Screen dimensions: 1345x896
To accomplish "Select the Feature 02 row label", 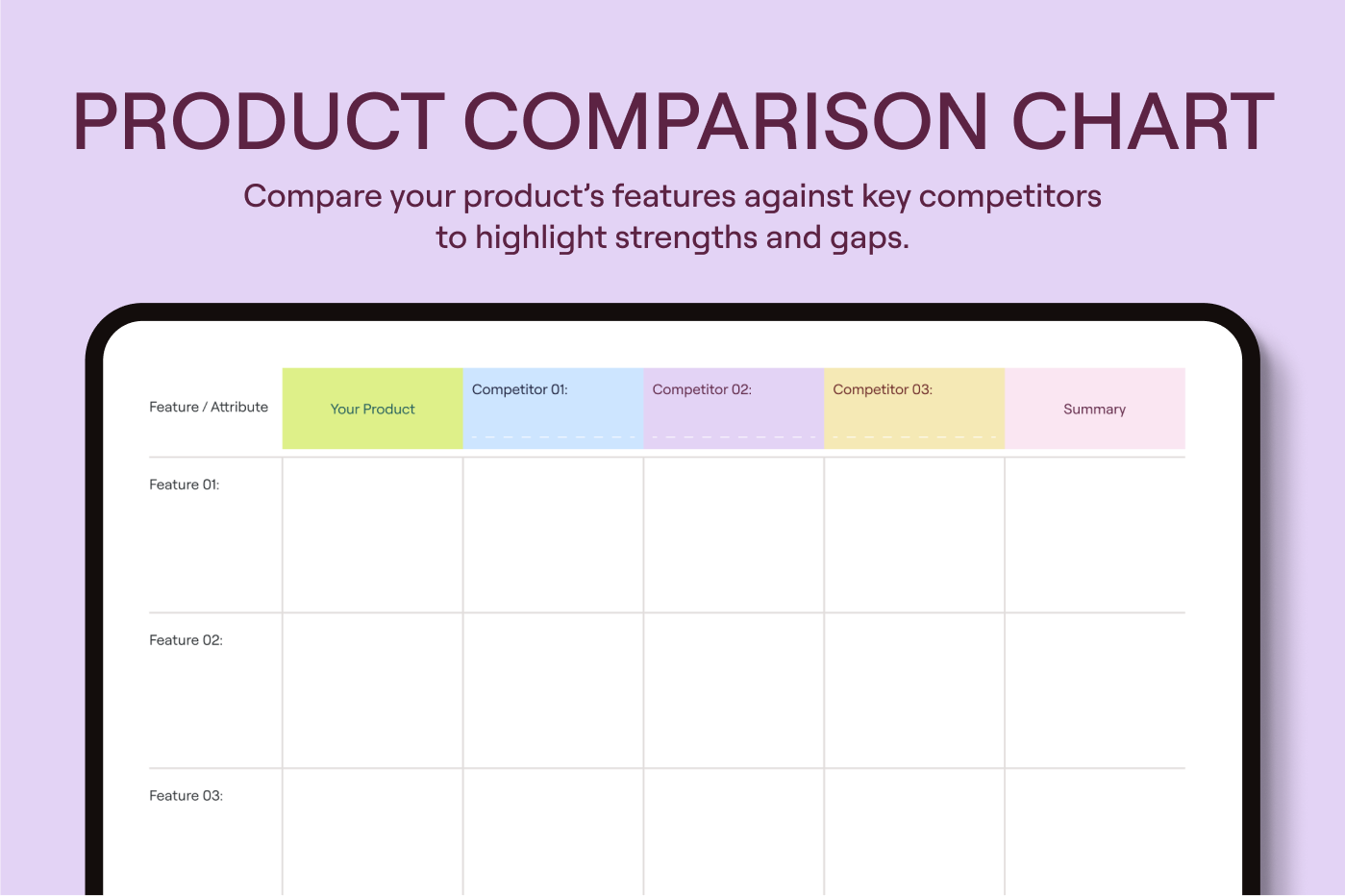I will coord(186,640).
